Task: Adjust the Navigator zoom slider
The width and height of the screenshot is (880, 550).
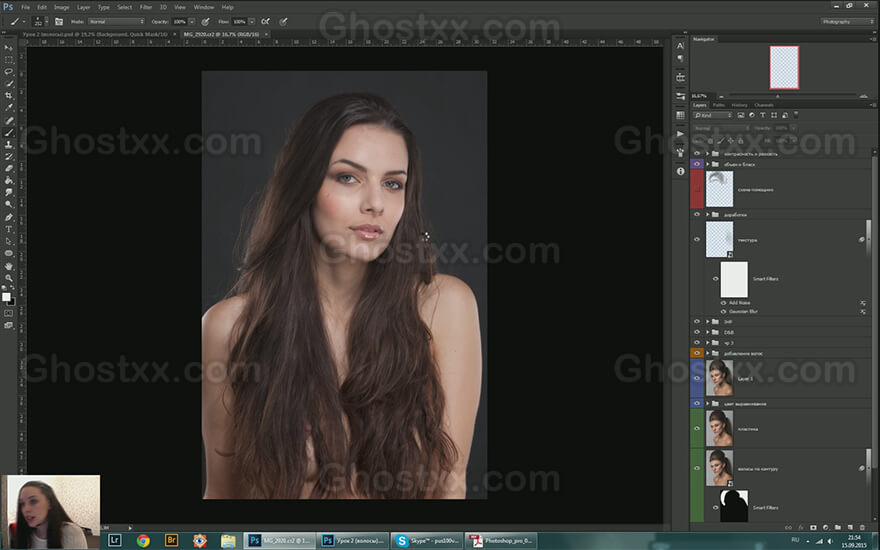Action: pyautogui.click(x=777, y=96)
